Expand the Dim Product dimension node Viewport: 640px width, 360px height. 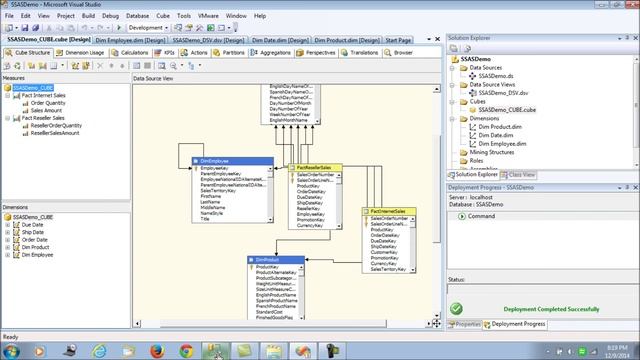7,247
